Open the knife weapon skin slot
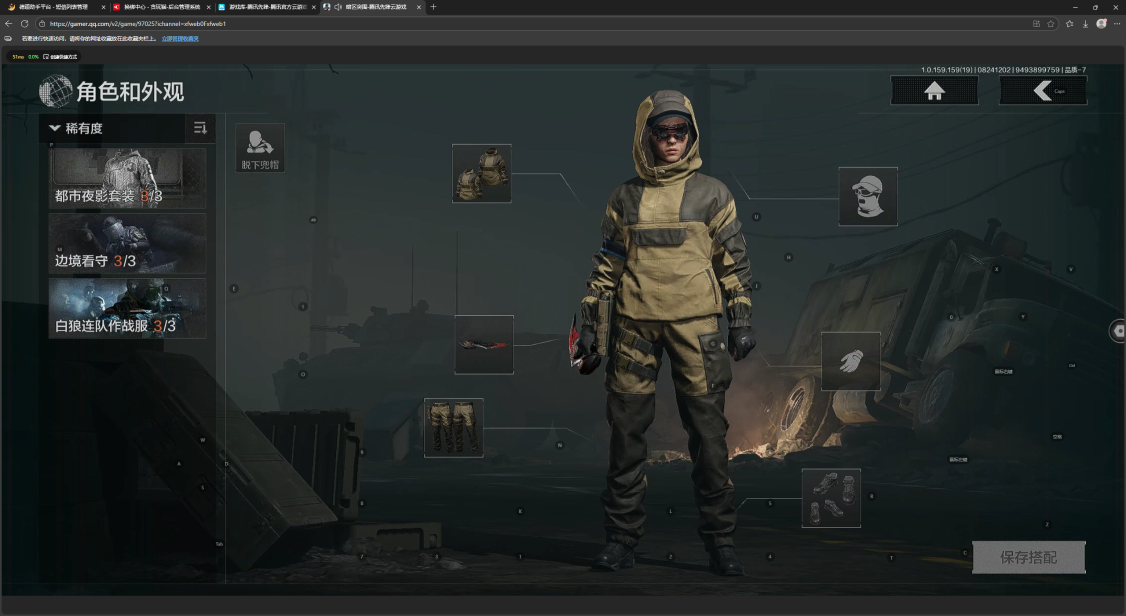 (484, 345)
